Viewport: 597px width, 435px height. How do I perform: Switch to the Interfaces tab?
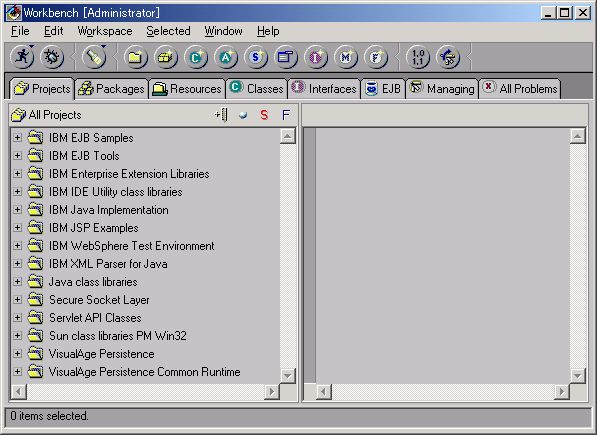click(324, 89)
